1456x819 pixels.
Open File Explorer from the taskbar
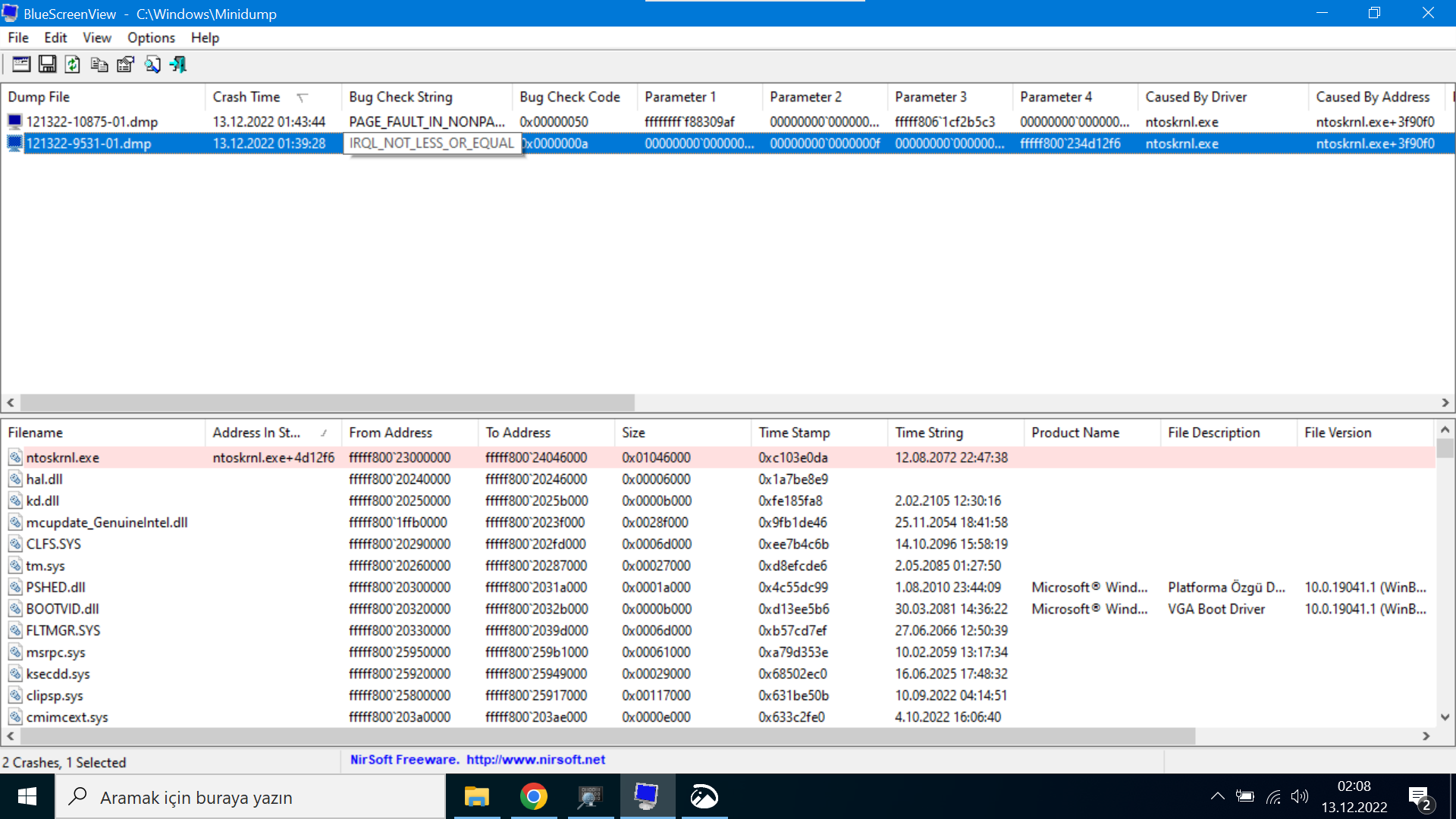pos(477,797)
